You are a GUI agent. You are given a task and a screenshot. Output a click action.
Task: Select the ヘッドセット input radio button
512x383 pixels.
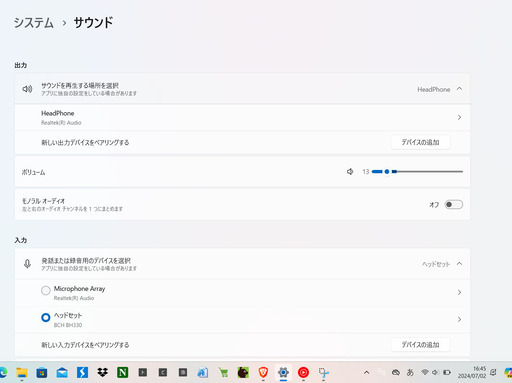(x=46, y=317)
